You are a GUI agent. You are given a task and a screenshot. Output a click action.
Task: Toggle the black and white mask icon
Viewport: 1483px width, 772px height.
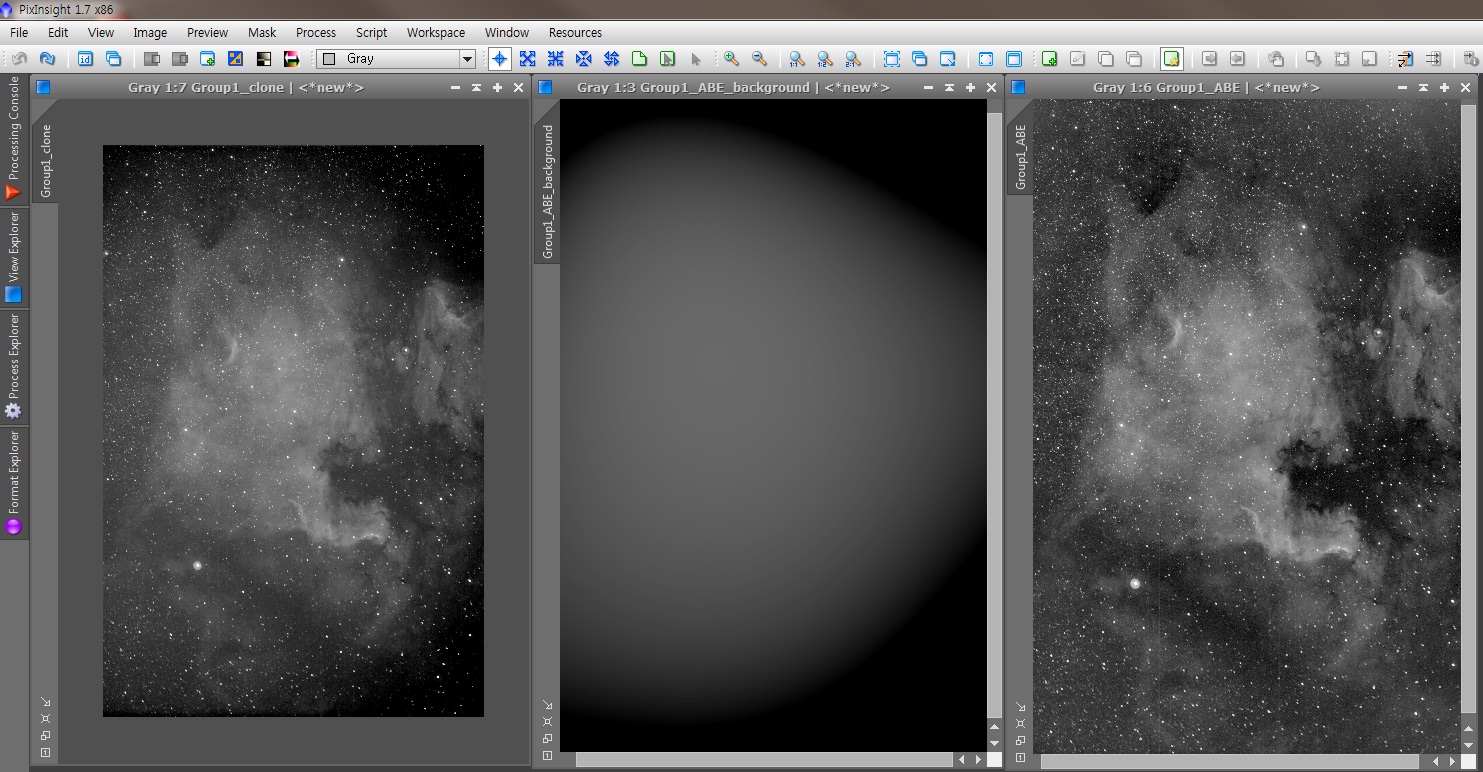(264, 59)
